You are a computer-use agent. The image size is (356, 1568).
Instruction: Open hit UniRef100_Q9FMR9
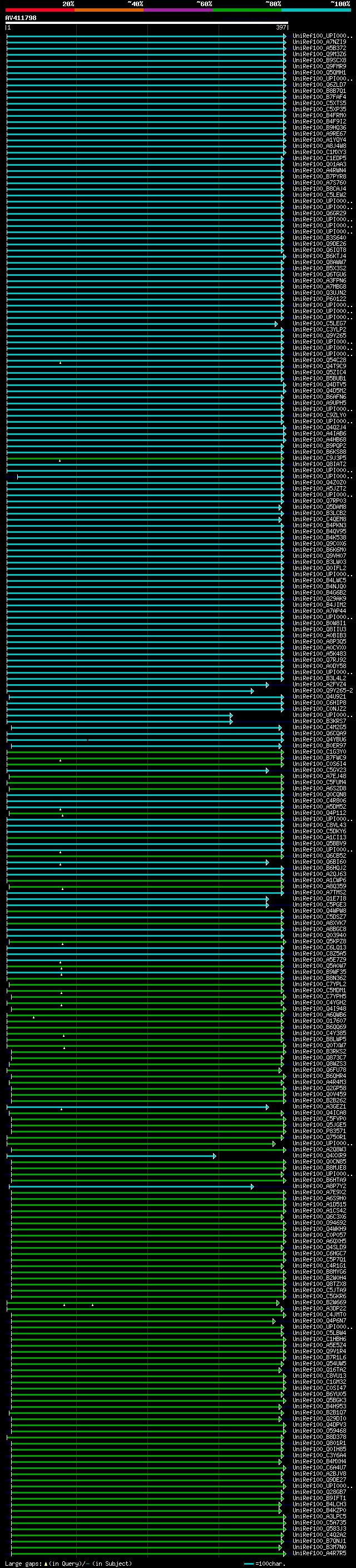point(319,66)
